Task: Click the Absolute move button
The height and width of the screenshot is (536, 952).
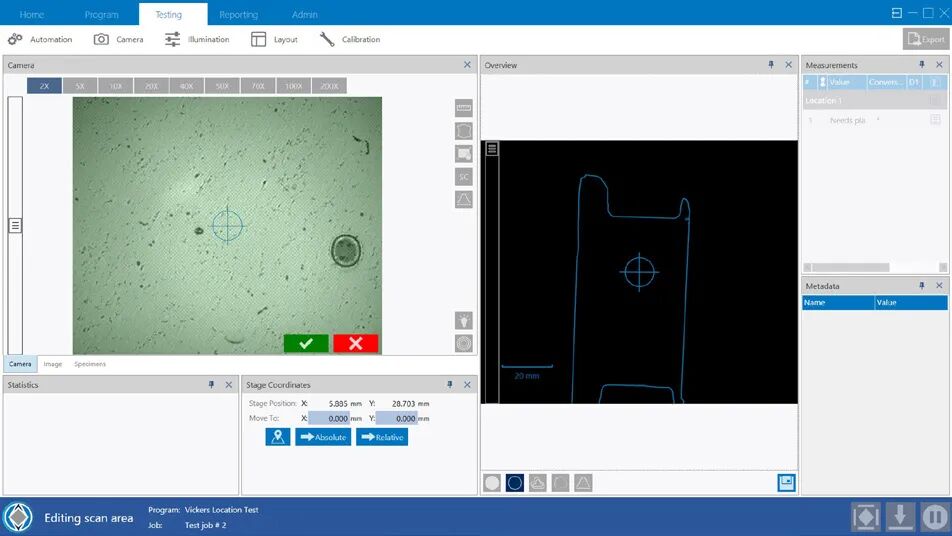Action: (323, 437)
